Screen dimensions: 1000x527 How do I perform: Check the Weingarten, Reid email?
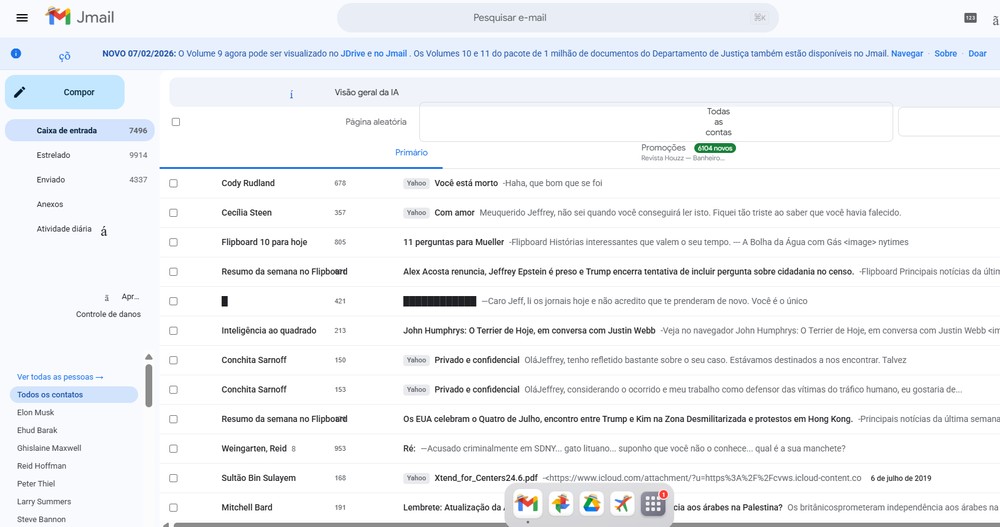173,449
